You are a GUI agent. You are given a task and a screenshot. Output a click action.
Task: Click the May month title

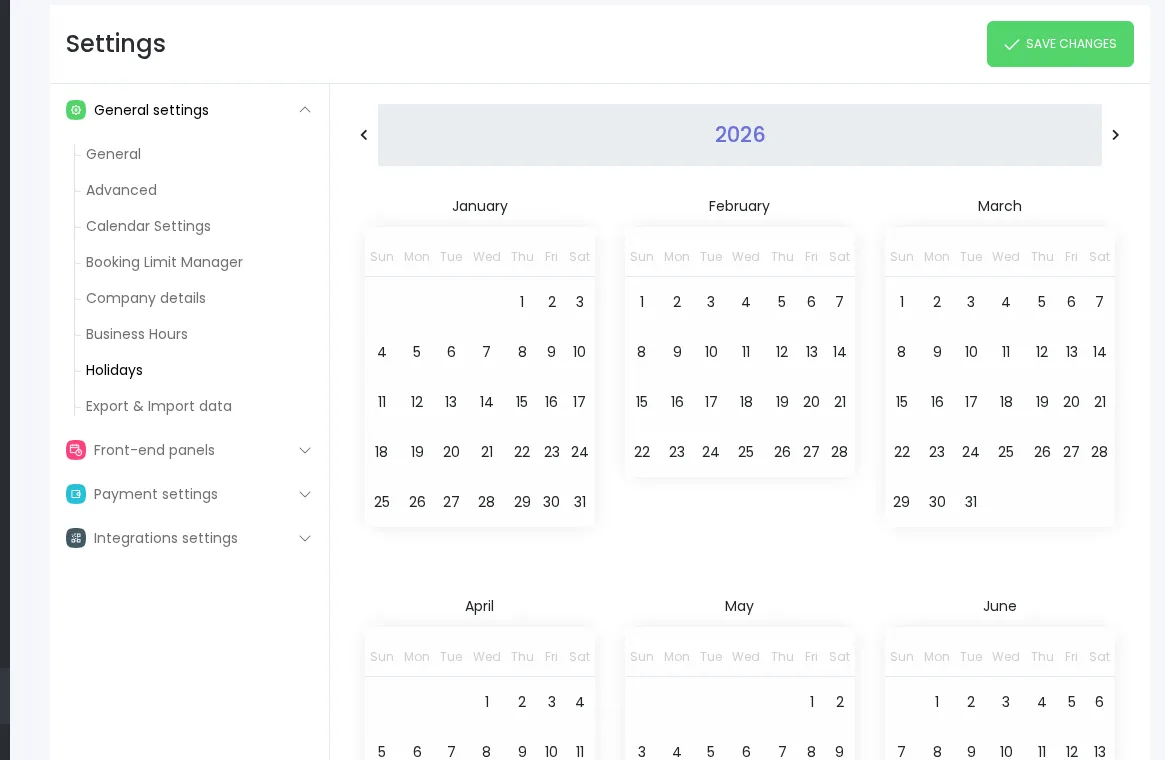[x=739, y=606]
